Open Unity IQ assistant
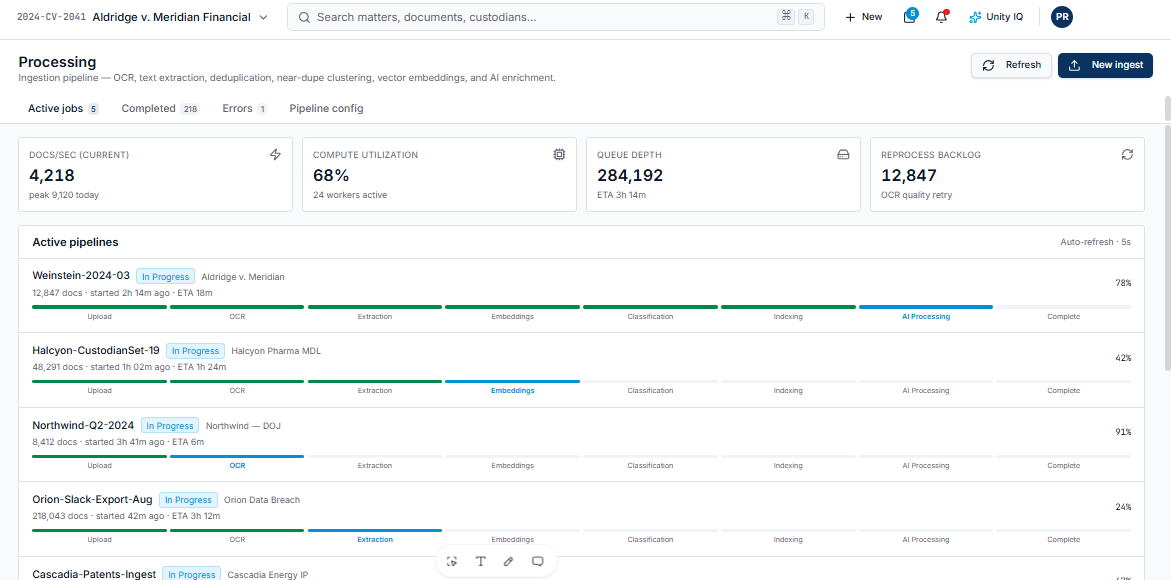The width and height of the screenshot is (1171, 580). [996, 17]
